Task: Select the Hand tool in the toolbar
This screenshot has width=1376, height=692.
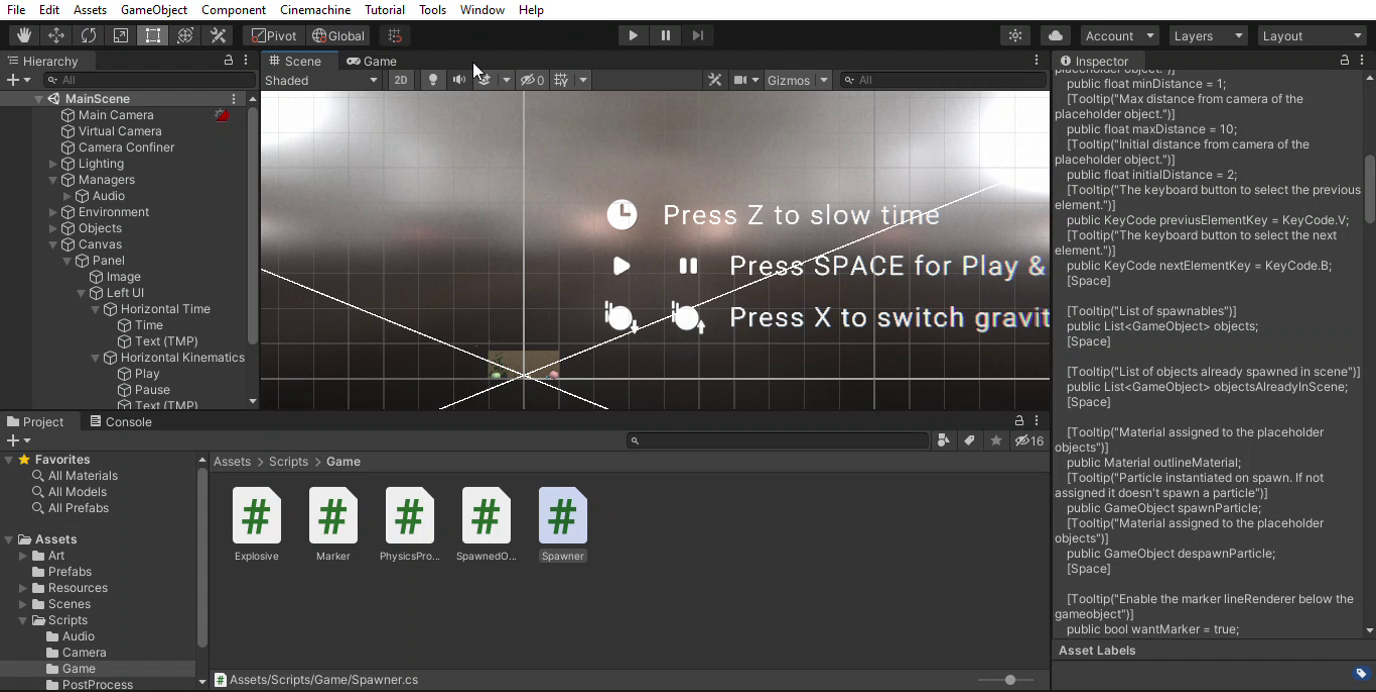Action: [x=24, y=36]
